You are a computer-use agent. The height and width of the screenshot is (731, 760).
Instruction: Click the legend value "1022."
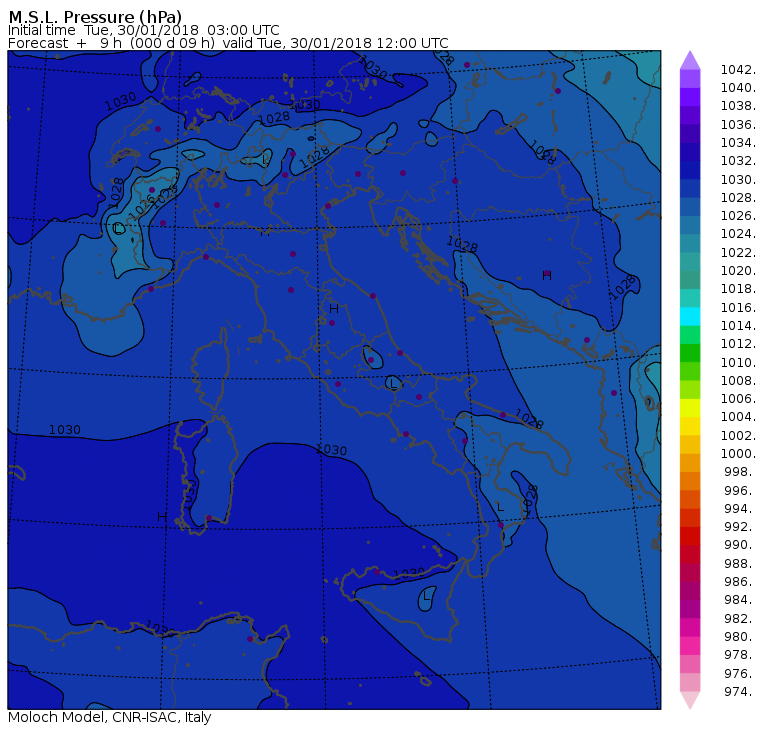tap(738, 253)
